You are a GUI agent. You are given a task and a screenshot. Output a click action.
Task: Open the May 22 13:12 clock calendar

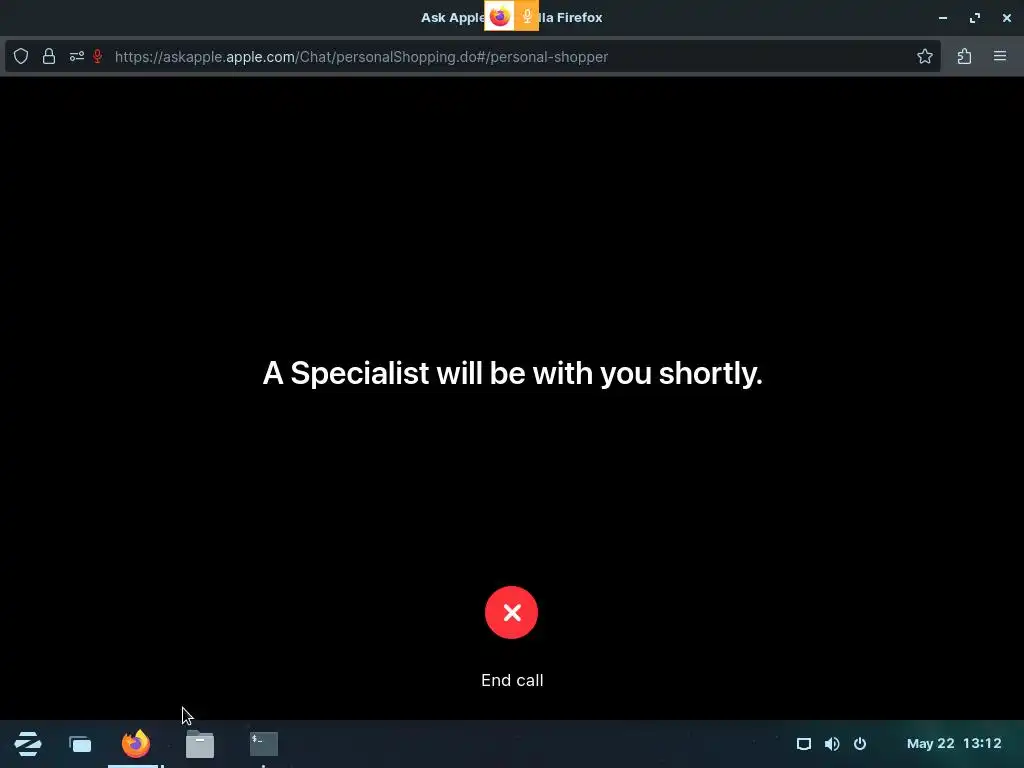click(x=954, y=744)
